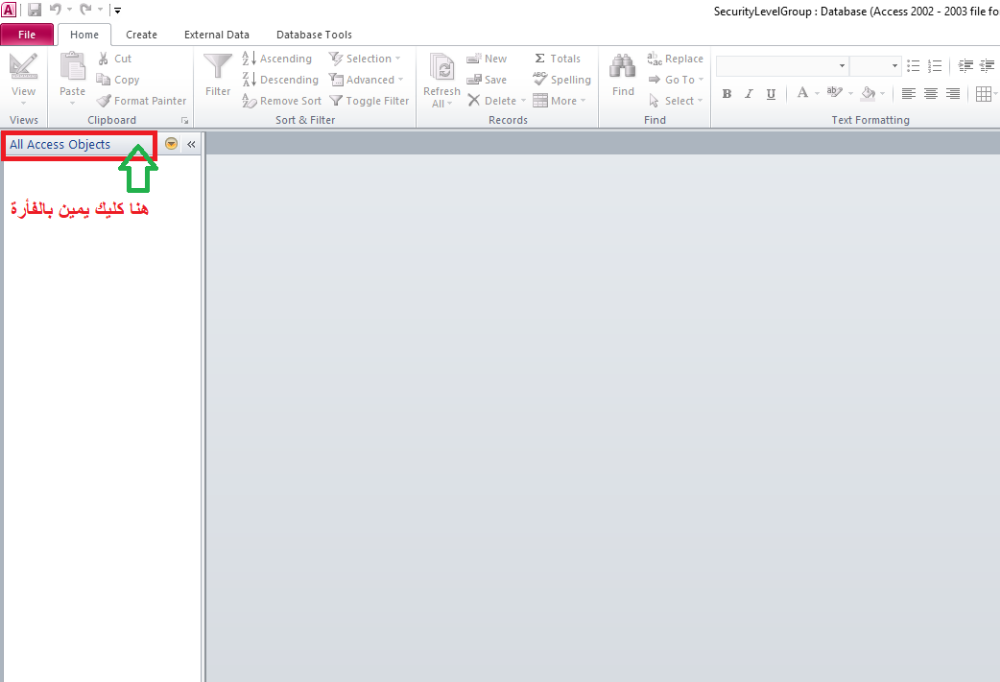This screenshot has width=1000, height=682.
Task: Click the Replace button
Action: click(675, 59)
